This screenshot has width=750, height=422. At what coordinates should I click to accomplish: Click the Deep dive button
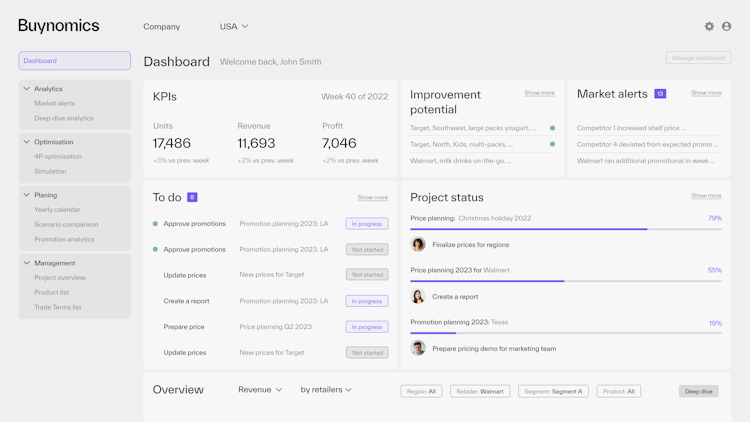coord(698,391)
